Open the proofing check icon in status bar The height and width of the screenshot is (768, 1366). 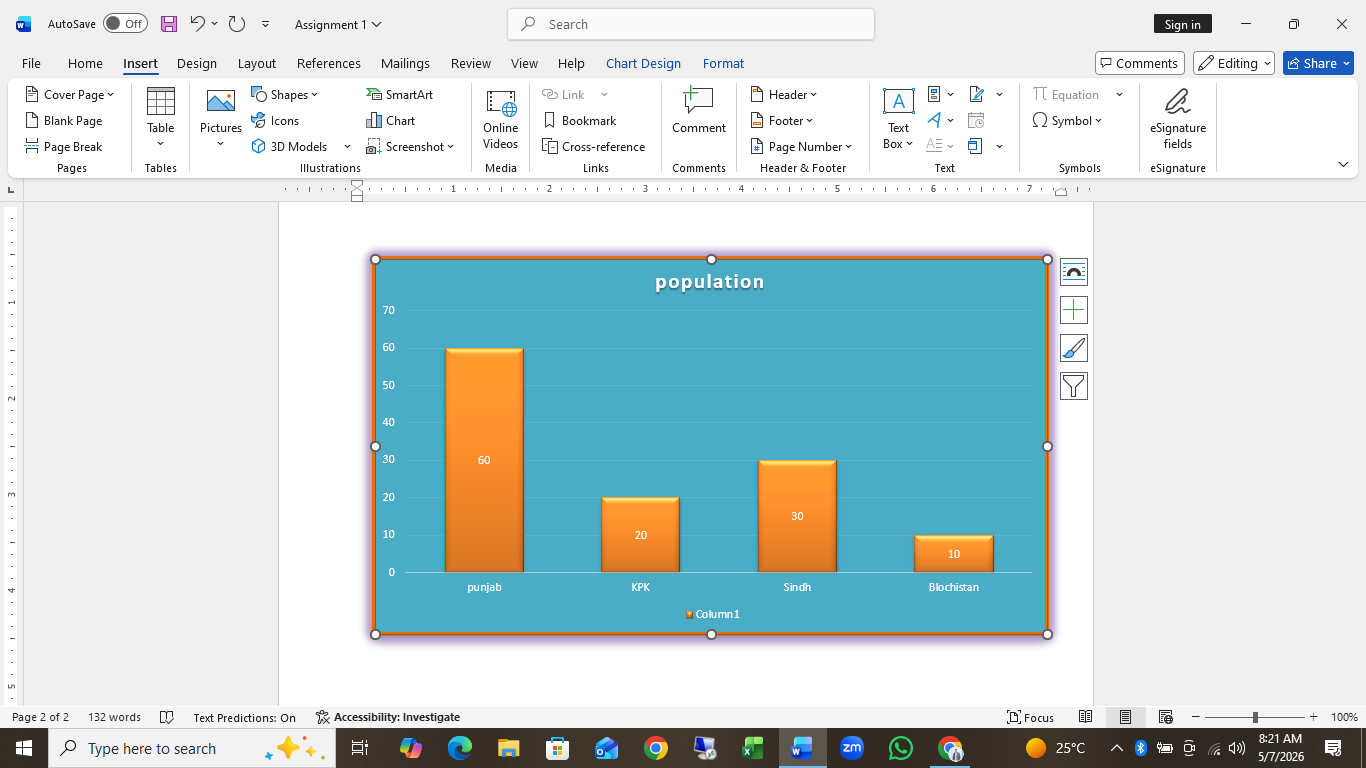[x=167, y=717]
